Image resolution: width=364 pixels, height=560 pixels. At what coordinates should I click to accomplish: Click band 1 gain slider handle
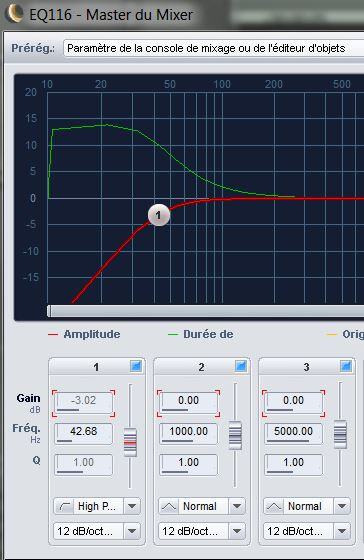[x=130, y=442]
